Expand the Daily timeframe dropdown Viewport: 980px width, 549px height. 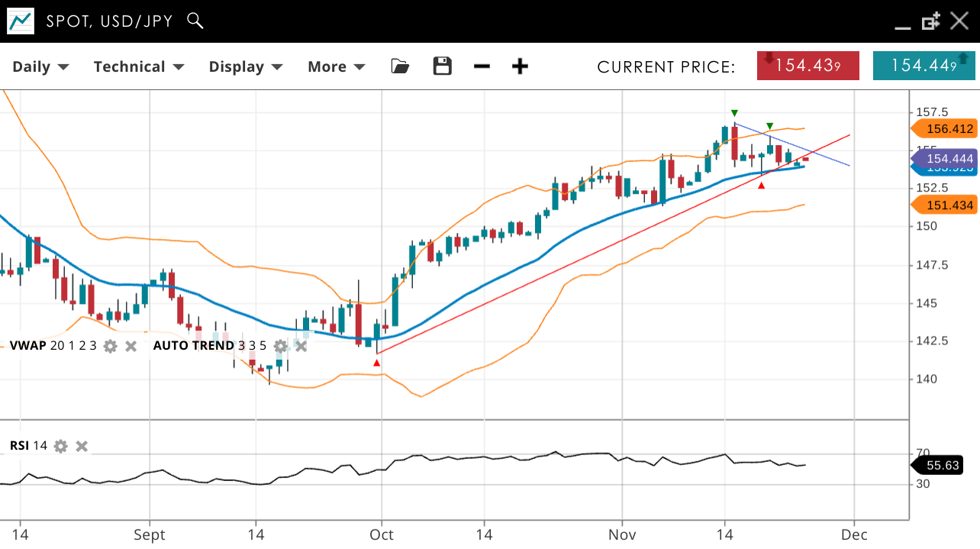pos(40,66)
